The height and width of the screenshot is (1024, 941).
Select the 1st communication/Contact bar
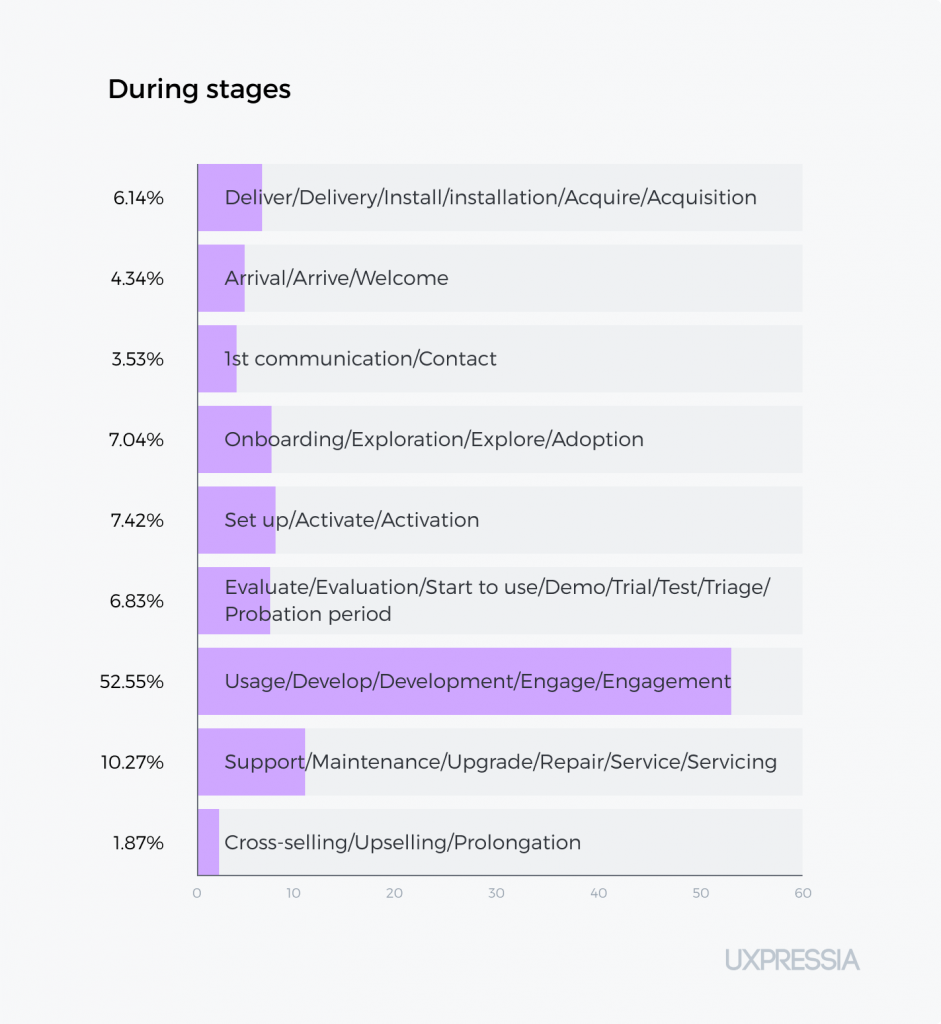(217, 359)
